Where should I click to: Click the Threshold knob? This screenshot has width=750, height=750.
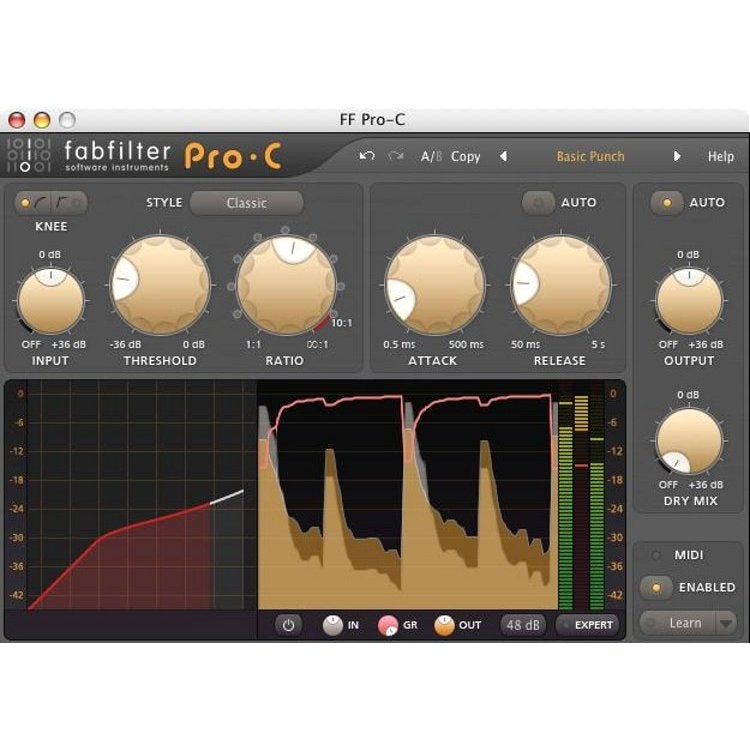point(160,285)
